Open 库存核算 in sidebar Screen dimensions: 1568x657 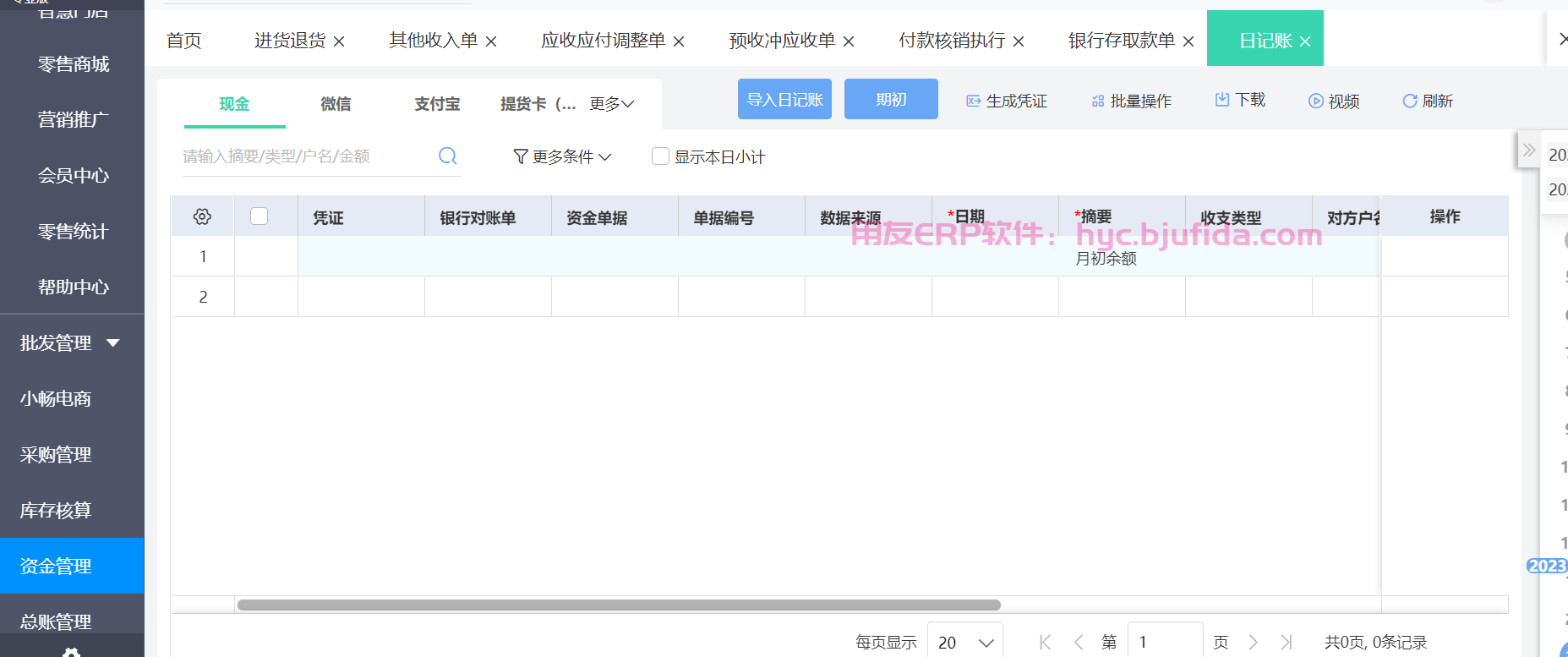(x=56, y=510)
